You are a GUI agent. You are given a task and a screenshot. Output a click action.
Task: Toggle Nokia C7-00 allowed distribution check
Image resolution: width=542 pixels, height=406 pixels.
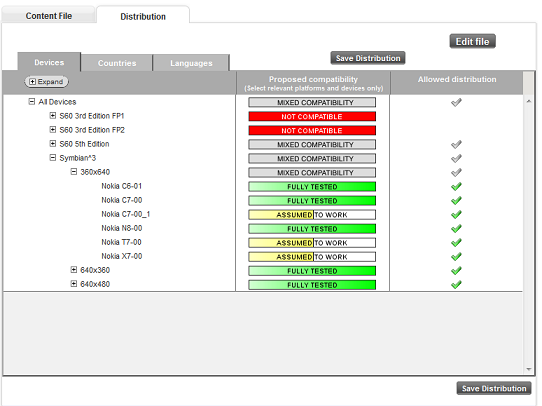pyautogui.click(x=456, y=200)
